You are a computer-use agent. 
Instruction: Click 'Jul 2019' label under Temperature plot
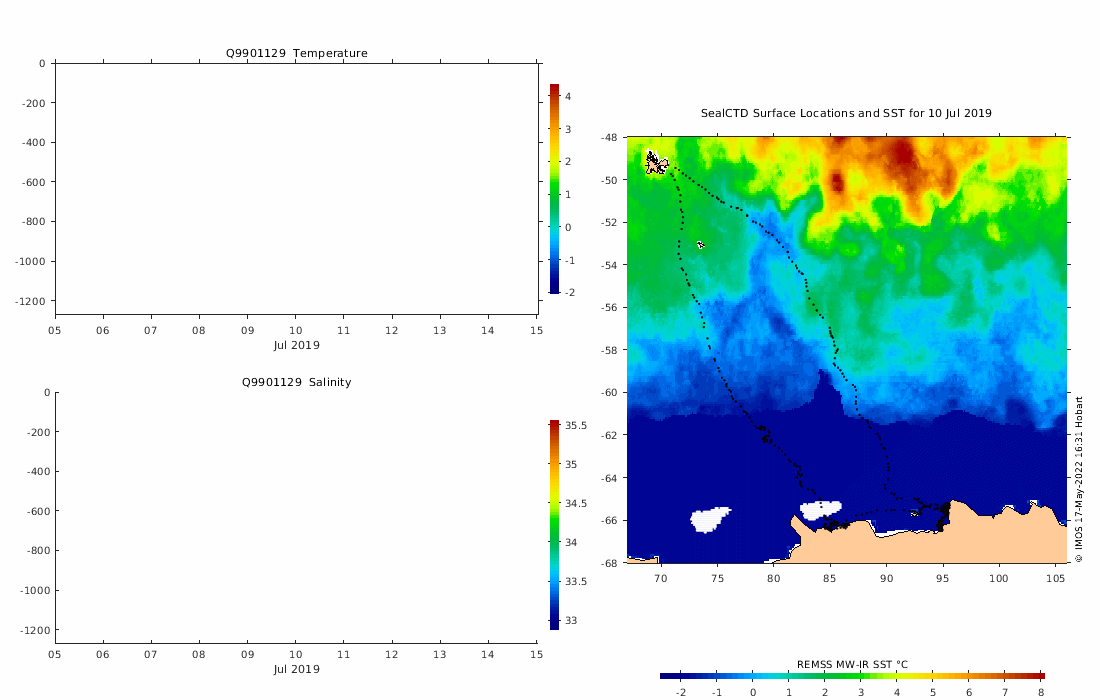pyautogui.click(x=296, y=345)
